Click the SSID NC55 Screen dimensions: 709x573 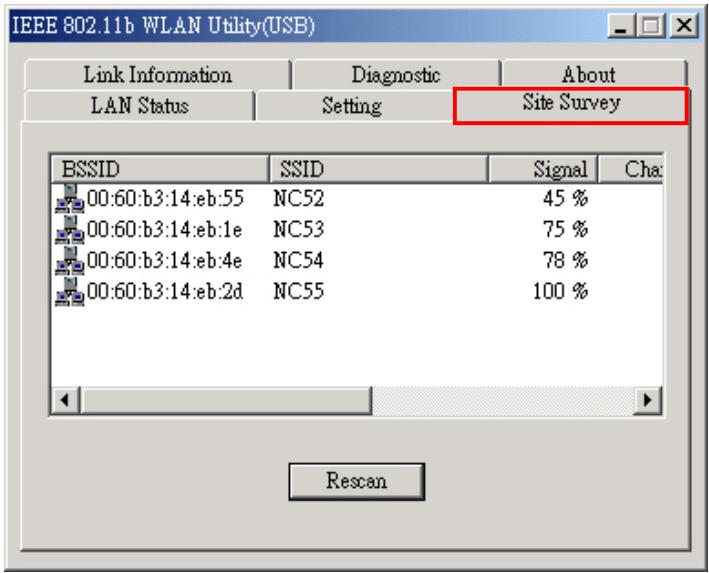pyautogui.click(x=299, y=291)
